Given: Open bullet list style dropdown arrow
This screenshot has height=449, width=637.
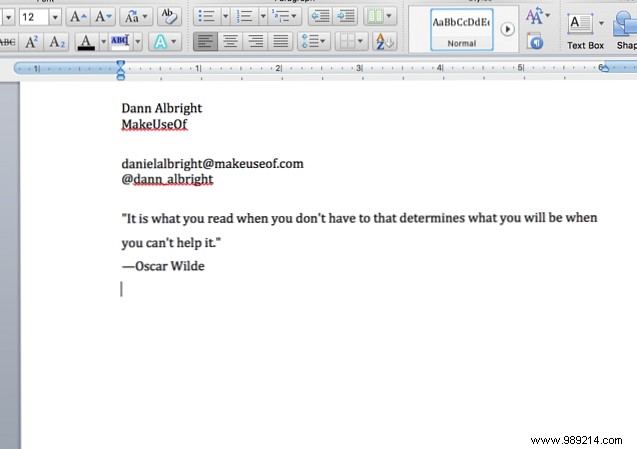Looking at the screenshot, I should [225, 17].
